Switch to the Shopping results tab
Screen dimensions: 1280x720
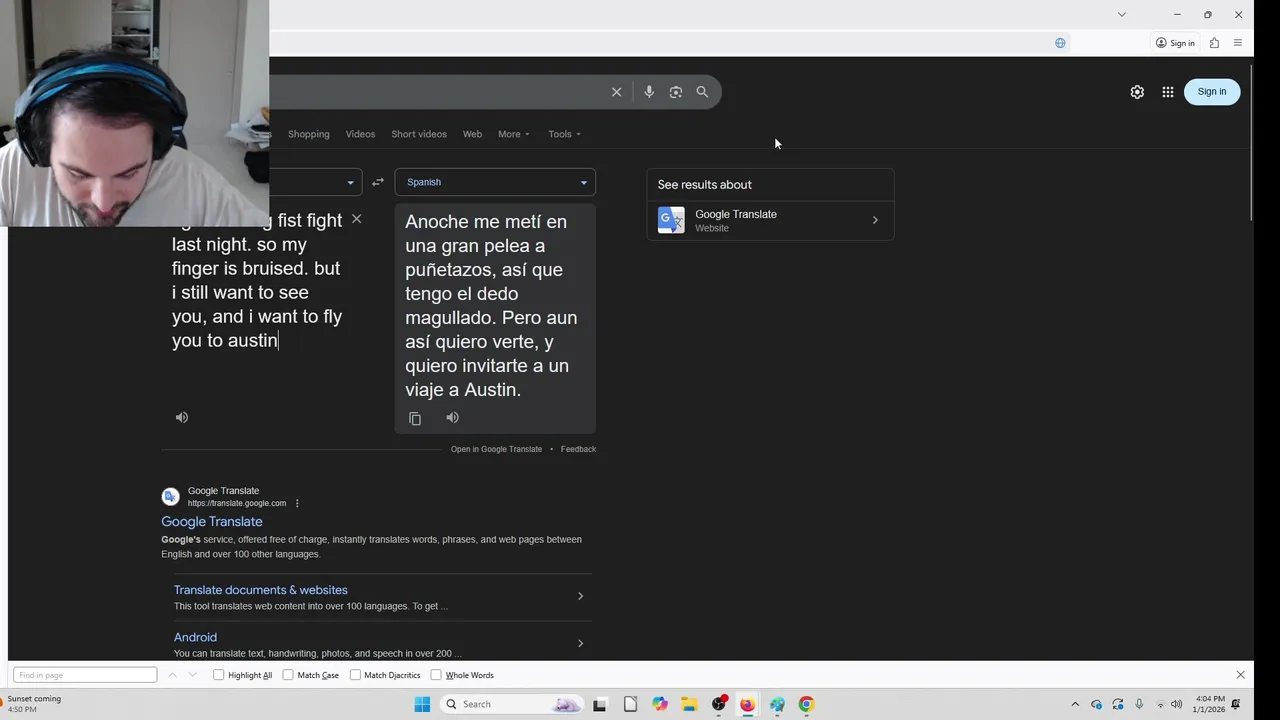(308, 134)
